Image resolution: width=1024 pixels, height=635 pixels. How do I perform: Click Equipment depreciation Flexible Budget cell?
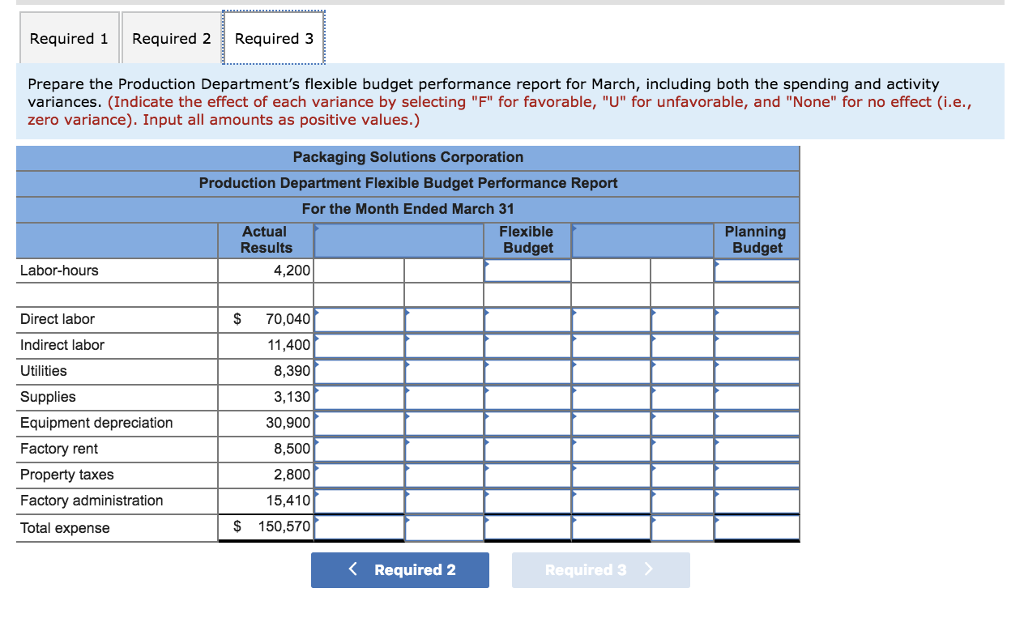pos(528,423)
